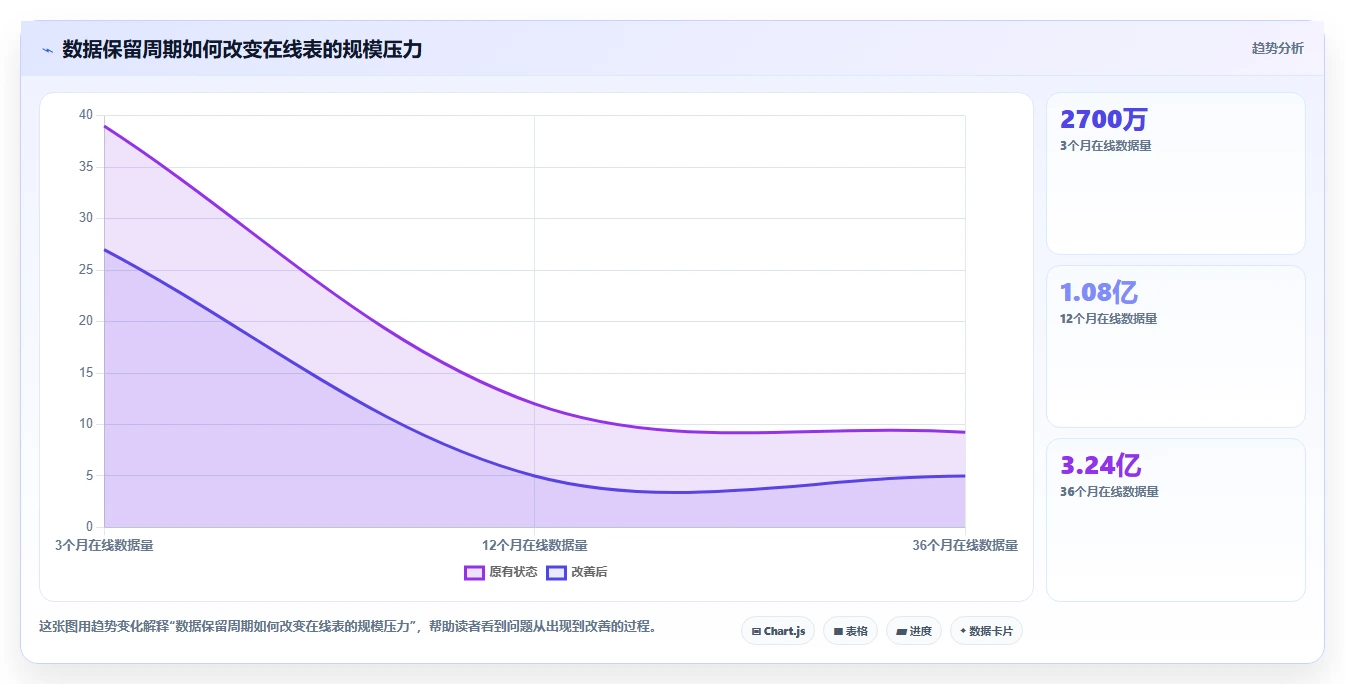Click the 12个月在线数据量 x-axis label

(535, 545)
